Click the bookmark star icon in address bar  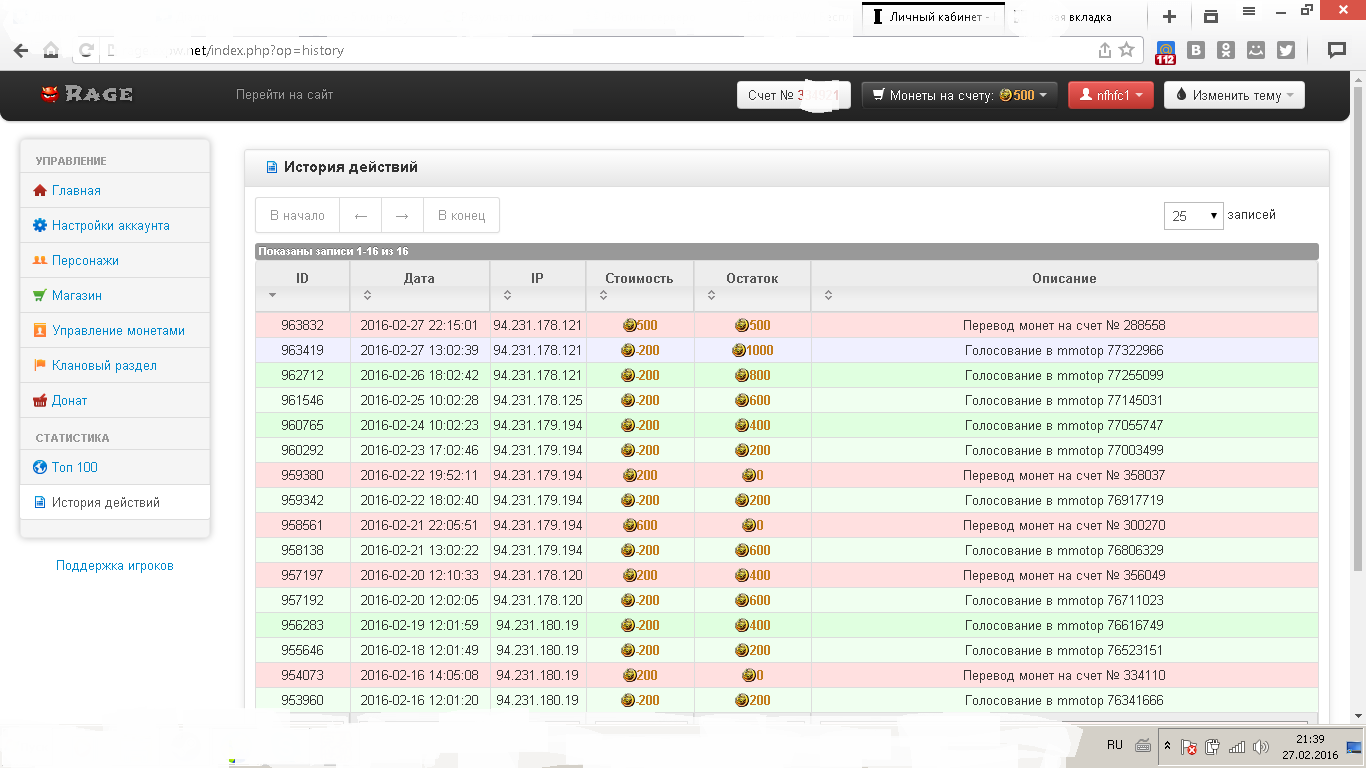click(1127, 50)
